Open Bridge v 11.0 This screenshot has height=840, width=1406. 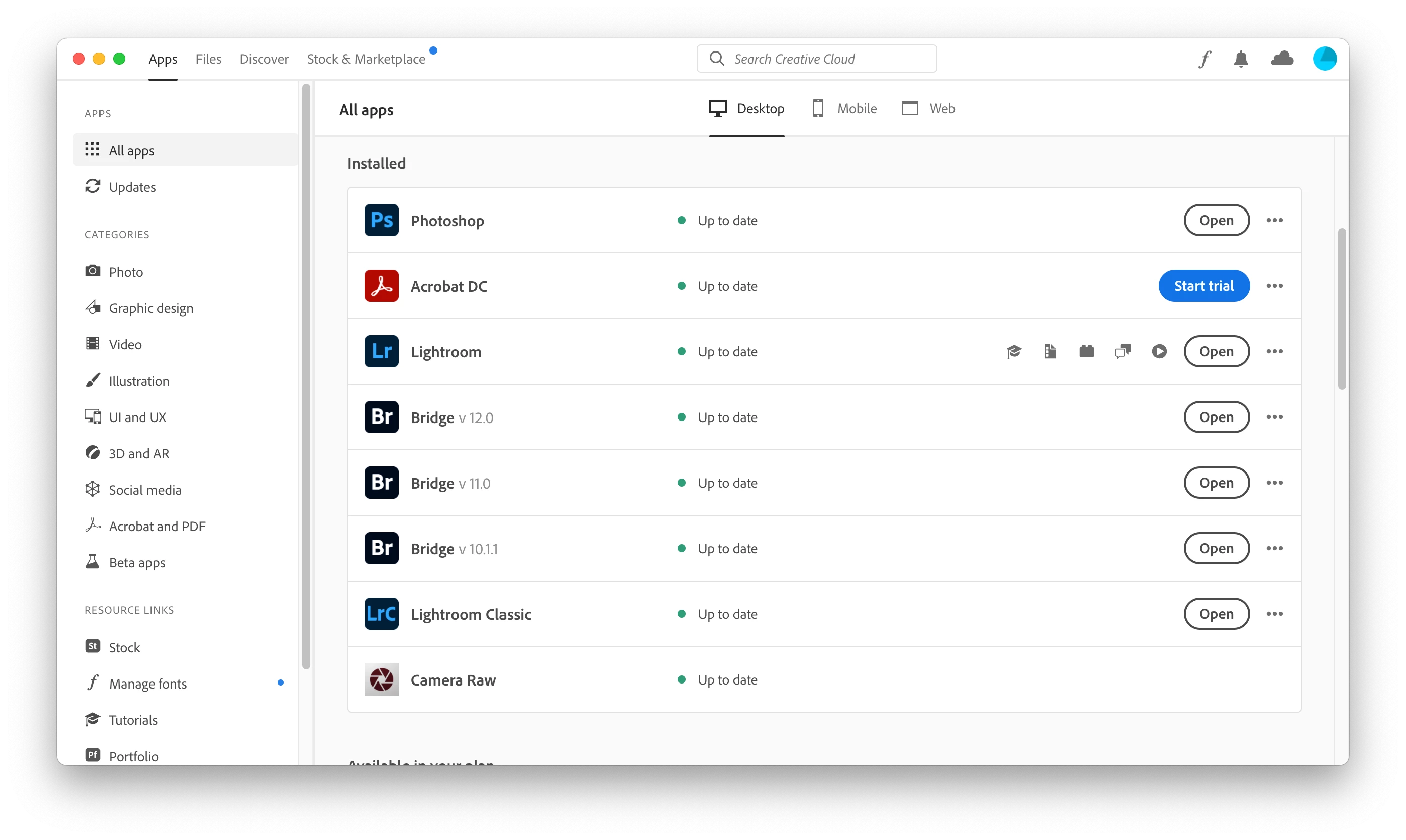(x=1216, y=483)
